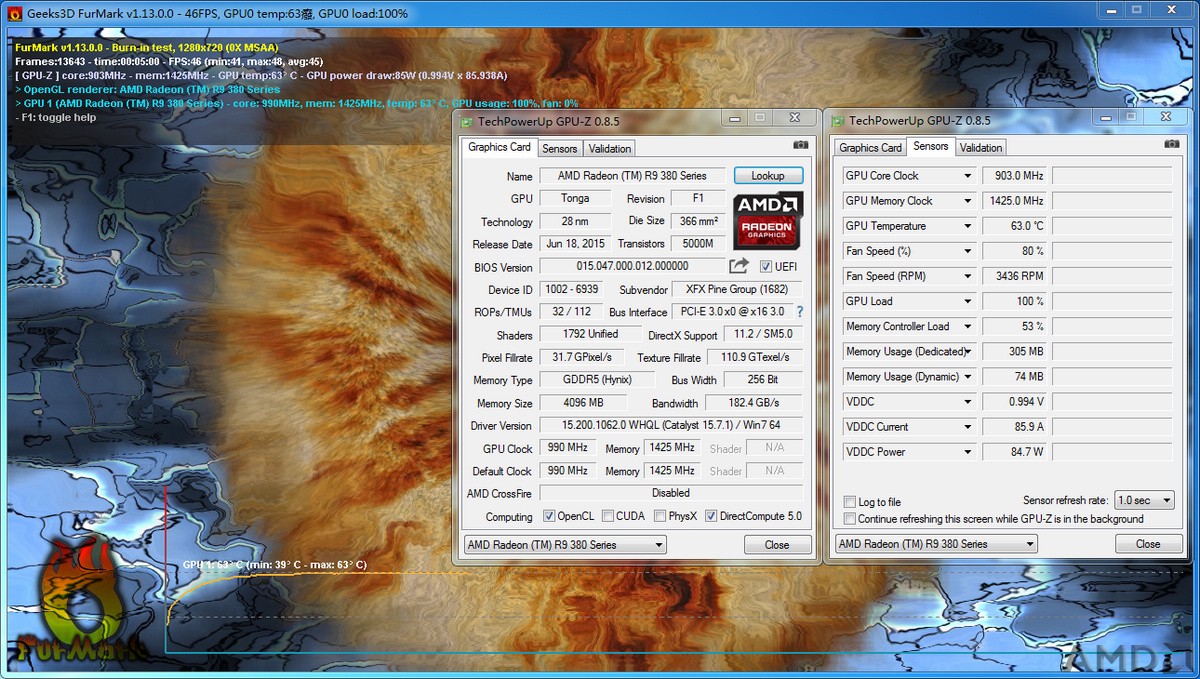The image size is (1200, 679).
Task: Click the GDDR5 (Hynix) memory type value
Action: (x=597, y=380)
